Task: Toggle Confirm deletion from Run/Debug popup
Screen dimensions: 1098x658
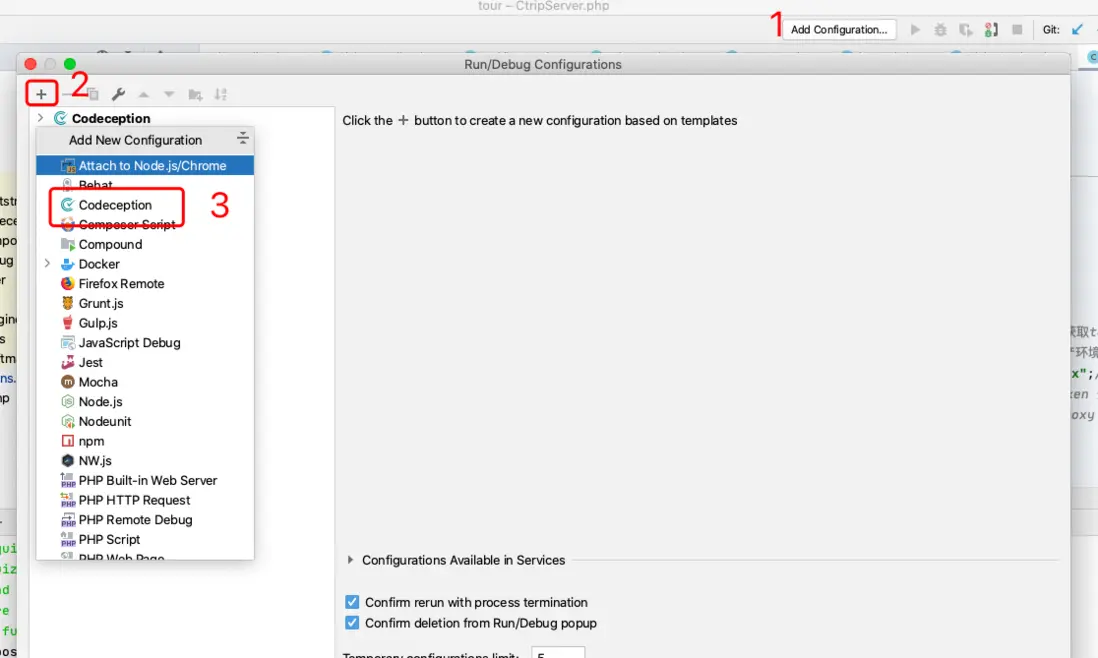Action: (x=352, y=622)
